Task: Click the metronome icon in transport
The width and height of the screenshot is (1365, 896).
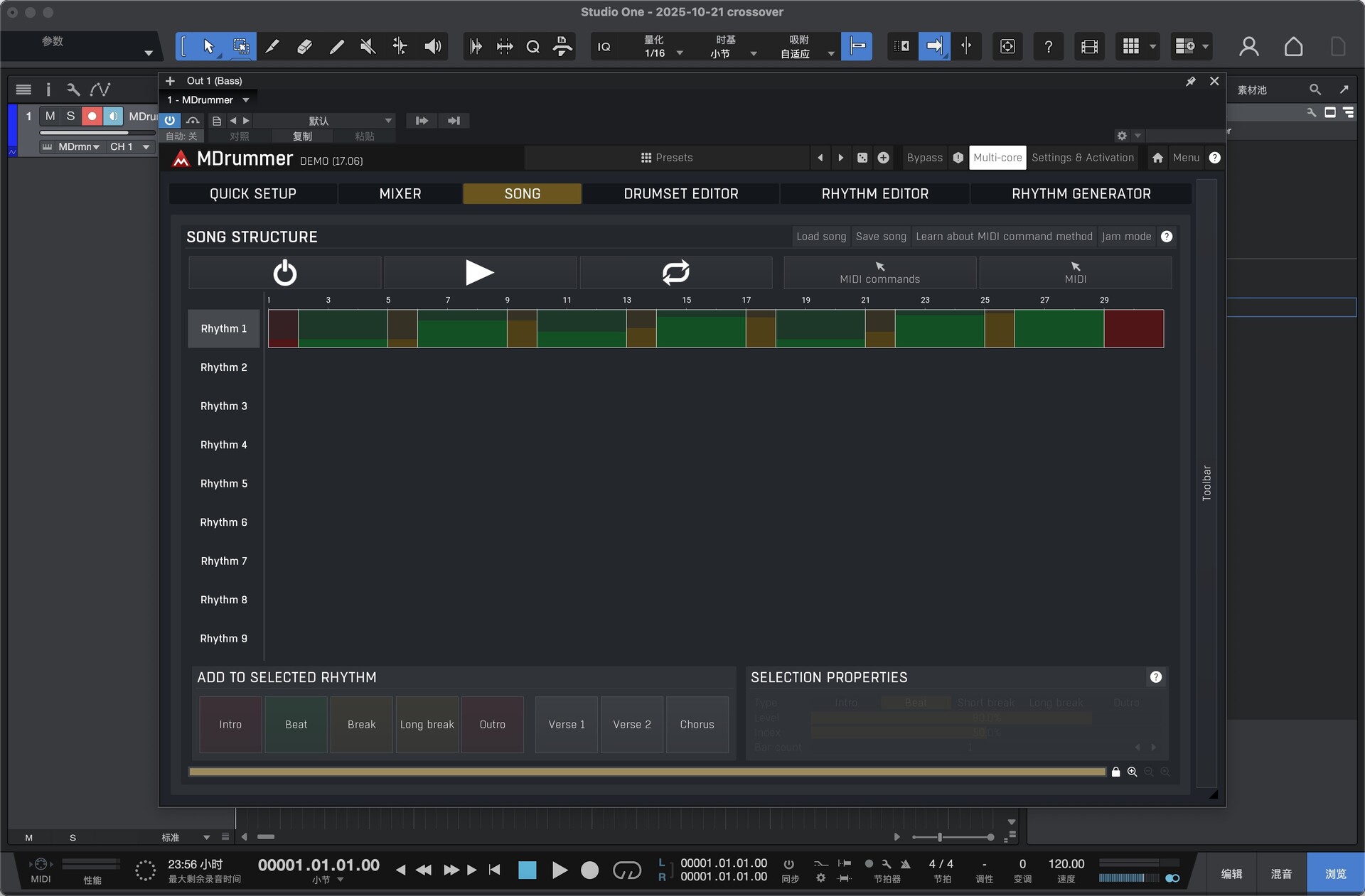Action: coord(906,864)
